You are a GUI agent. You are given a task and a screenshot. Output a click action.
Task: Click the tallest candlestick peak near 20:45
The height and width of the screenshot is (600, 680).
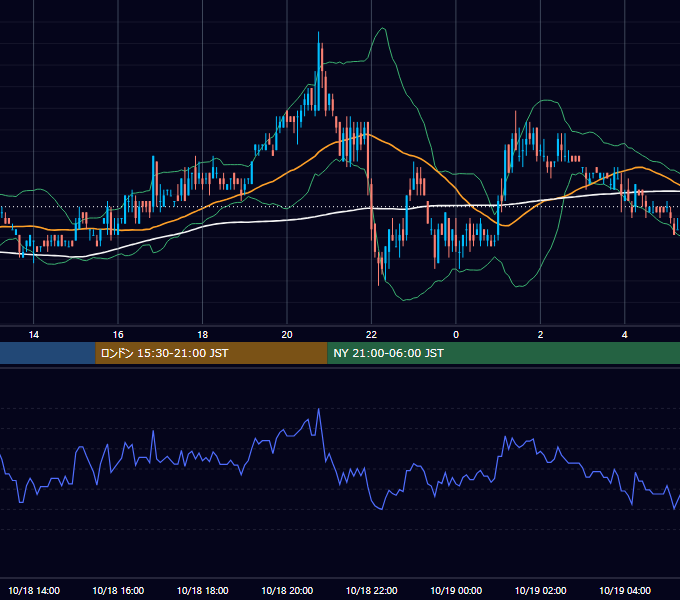(318, 72)
